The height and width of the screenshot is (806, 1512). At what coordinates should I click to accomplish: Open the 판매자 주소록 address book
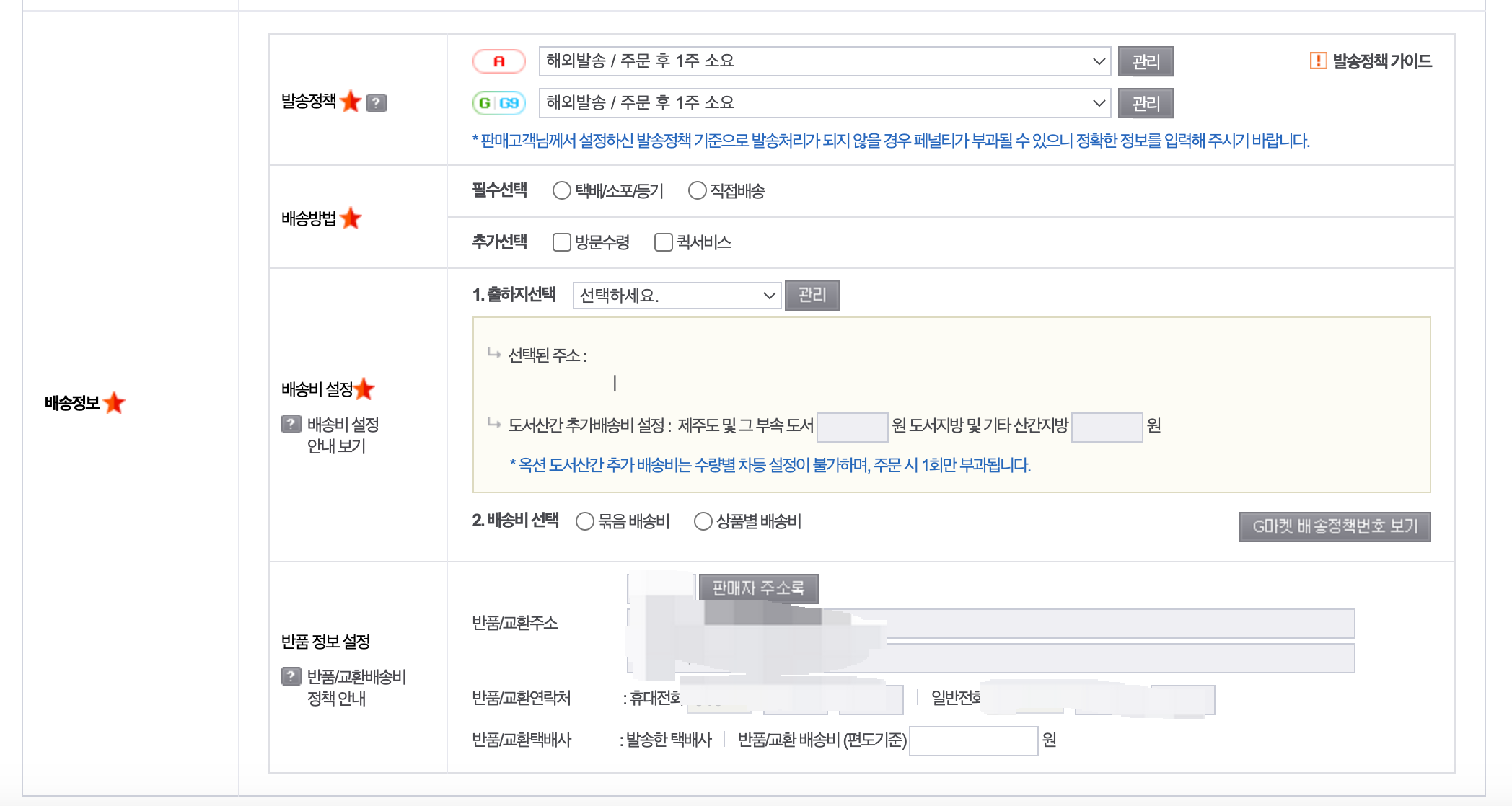pyautogui.click(x=758, y=588)
